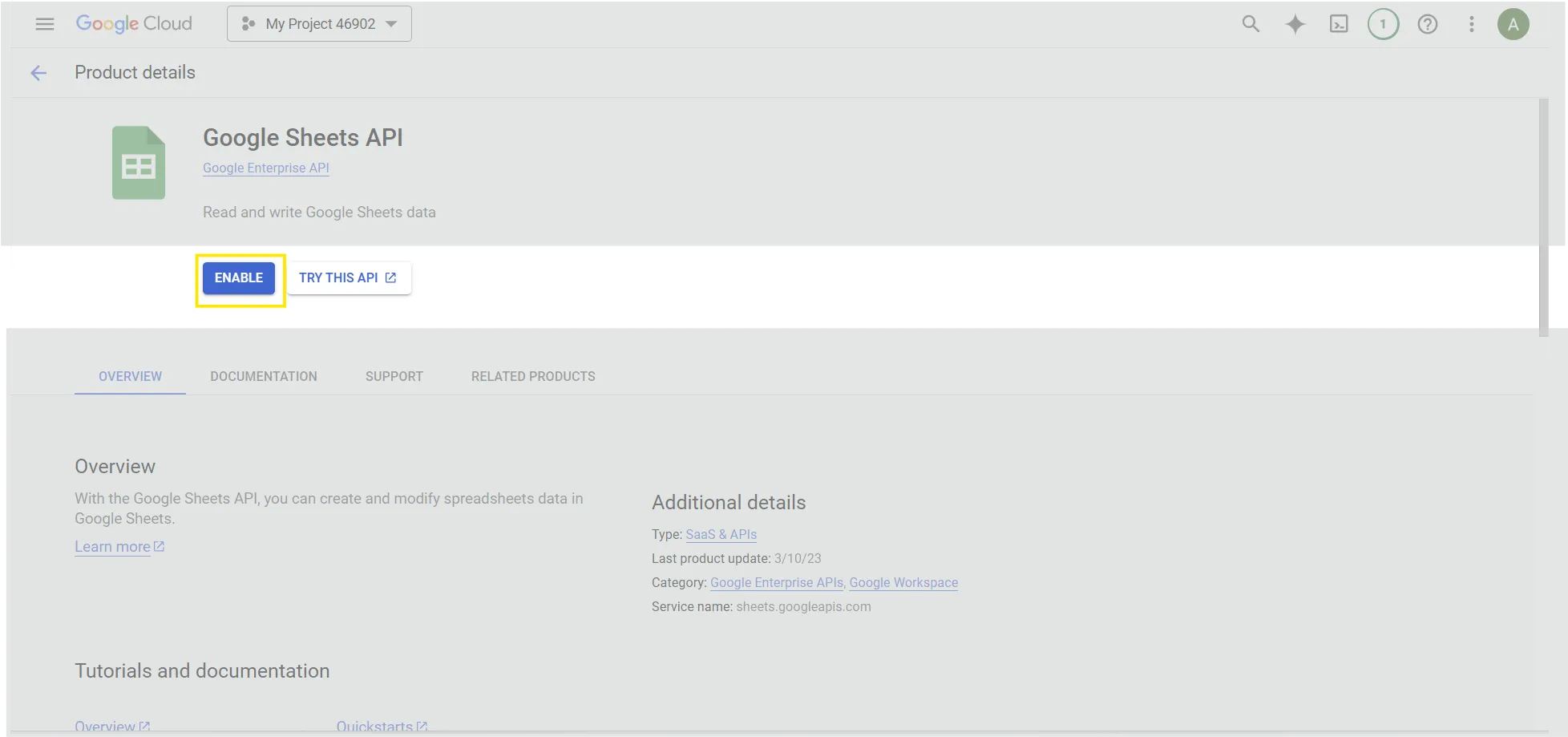This screenshot has height=737, width=1568.
Task: Go back using the arrow icon
Action: [38, 73]
